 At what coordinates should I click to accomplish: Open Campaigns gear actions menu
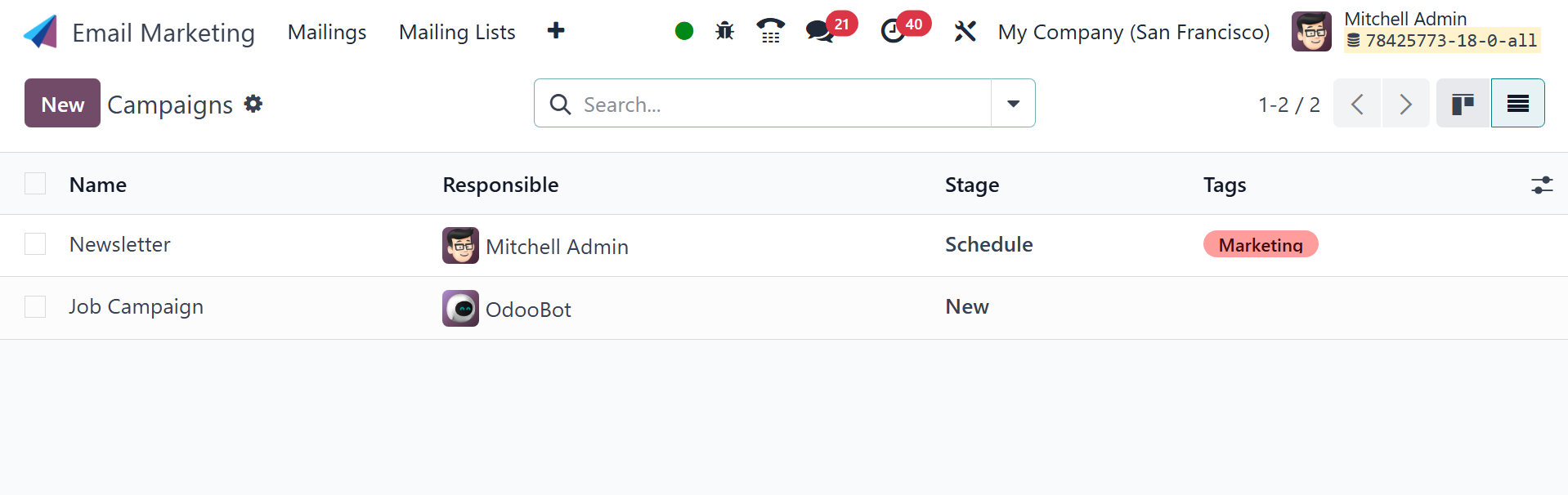point(253,104)
